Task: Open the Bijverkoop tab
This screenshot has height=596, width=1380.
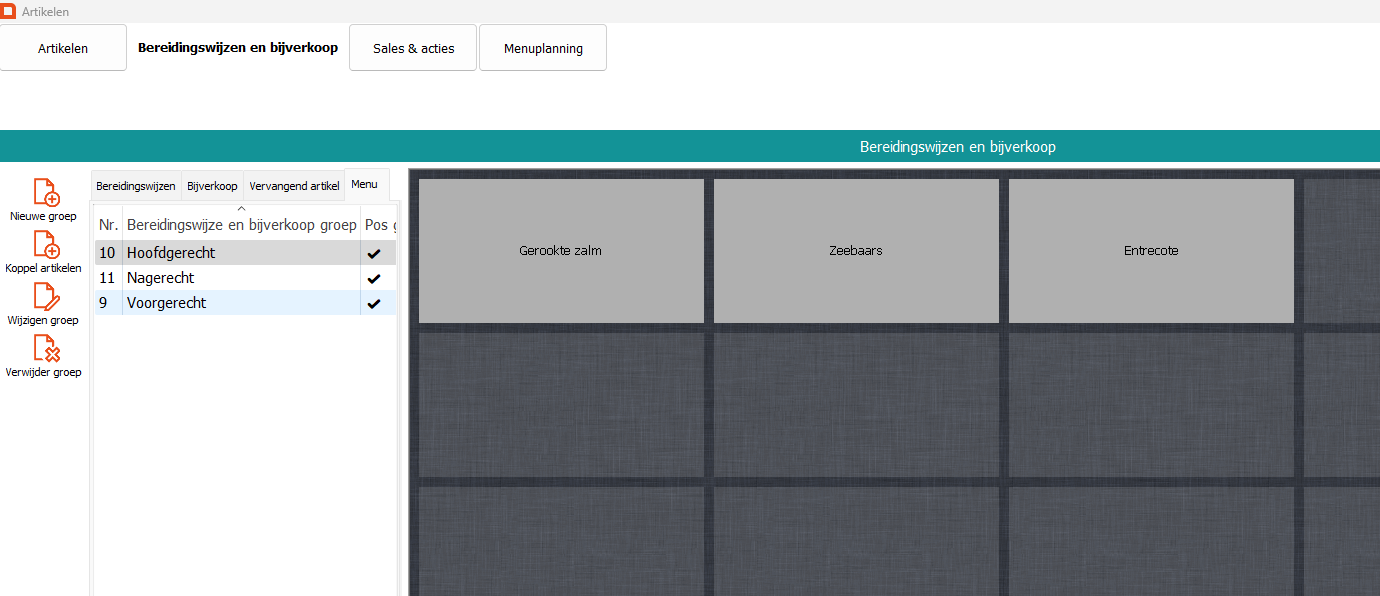Action: (212, 186)
